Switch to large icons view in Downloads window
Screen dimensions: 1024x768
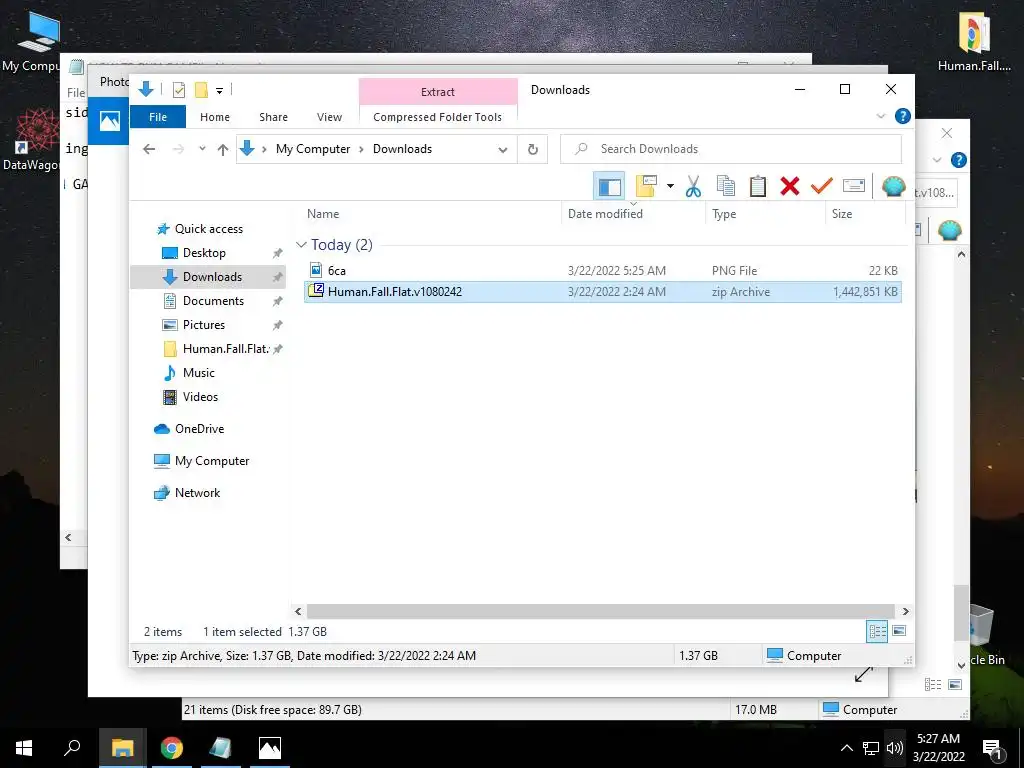point(899,631)
